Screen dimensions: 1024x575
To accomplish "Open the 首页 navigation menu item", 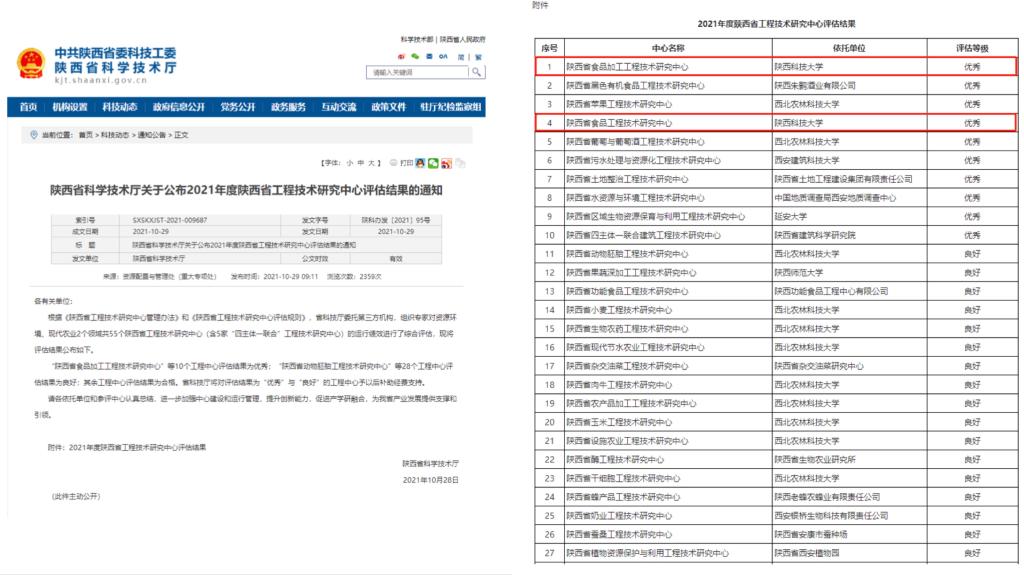I will point(29,107).
